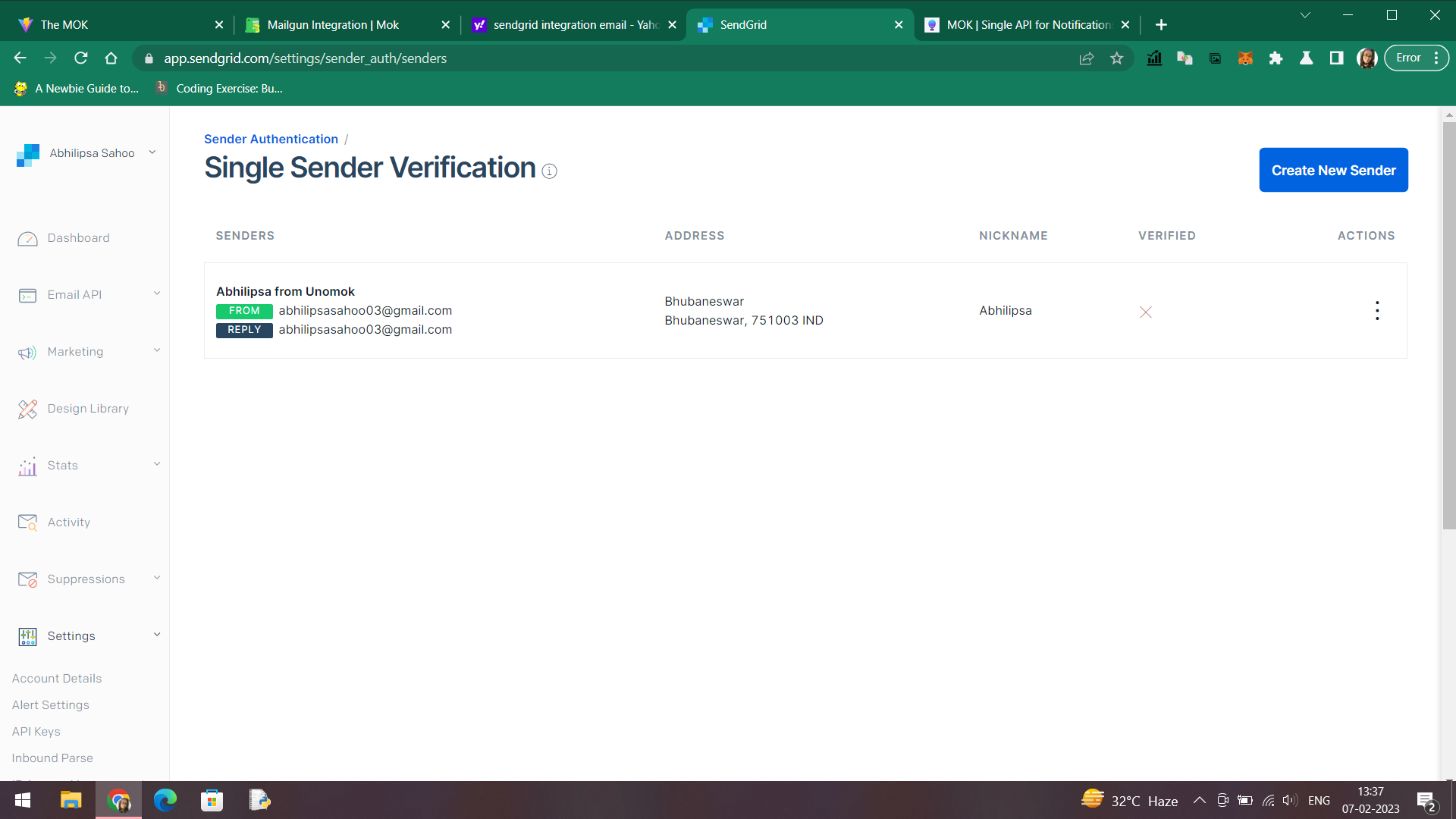
Task: Open the MetaMask extension icon
Action: tap(1245, 58)
